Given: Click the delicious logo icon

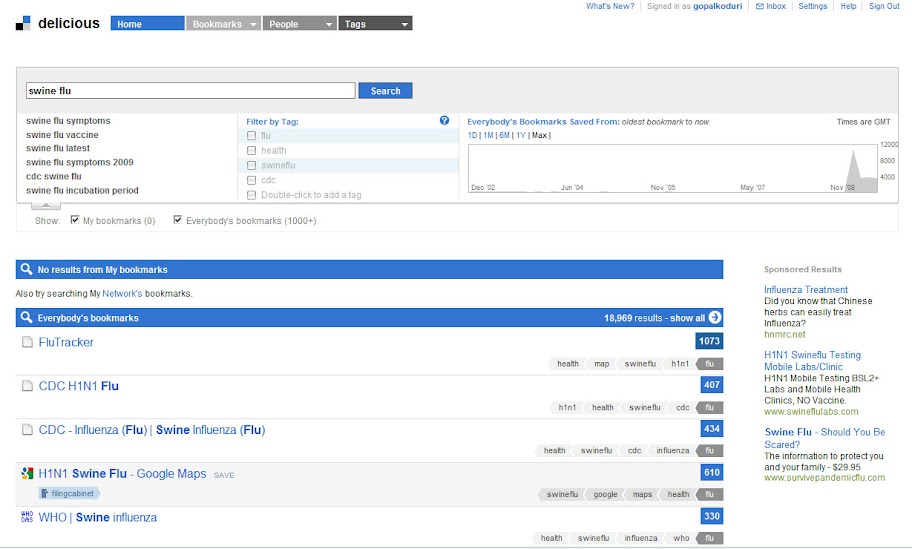Looking at the screenshot, I should pyautogui.click(x=23, y=23).
